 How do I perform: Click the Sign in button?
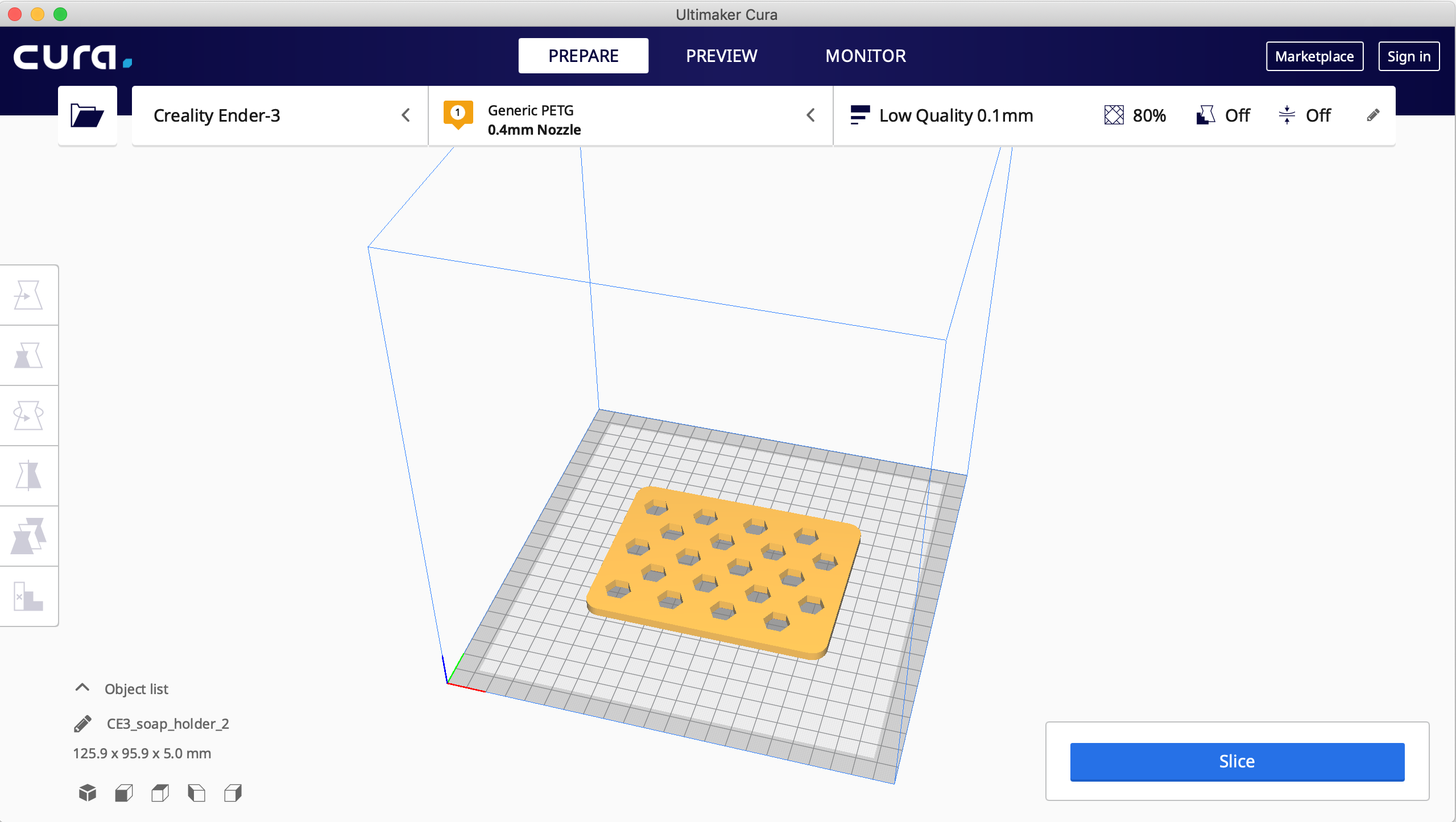pos(1409,56)
